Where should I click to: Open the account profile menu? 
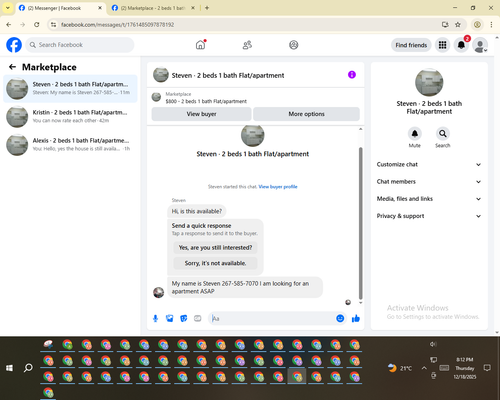pos(480,45)
